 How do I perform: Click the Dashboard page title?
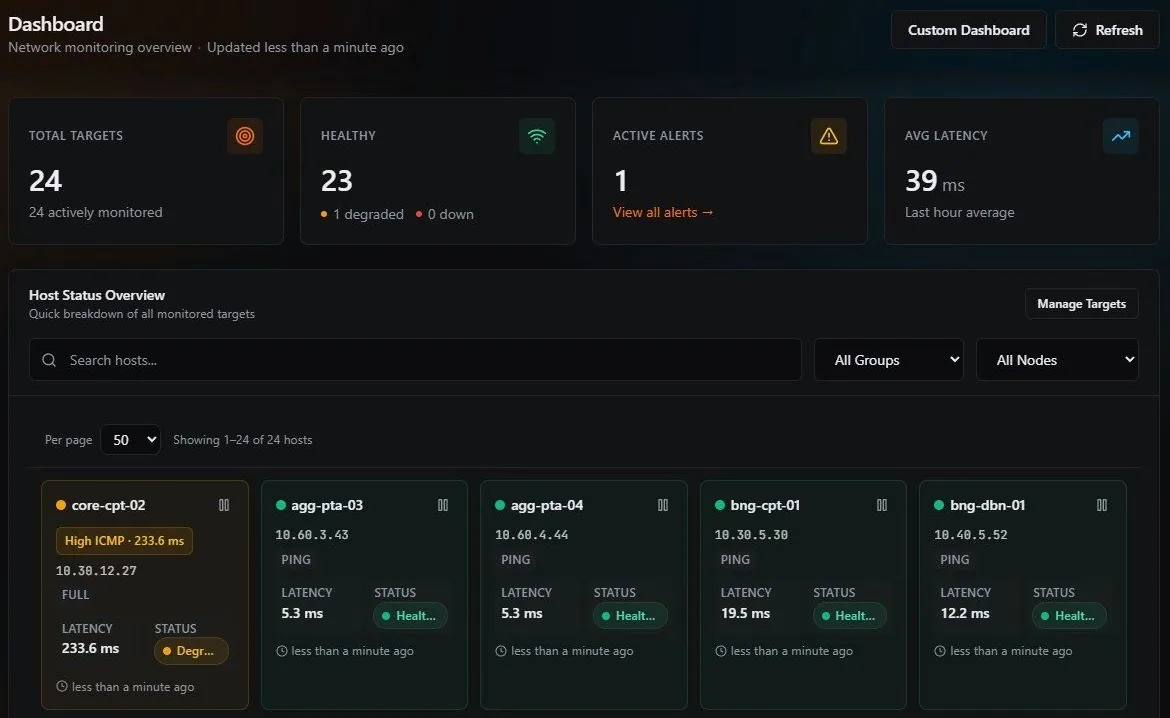[x=56, y=24]
